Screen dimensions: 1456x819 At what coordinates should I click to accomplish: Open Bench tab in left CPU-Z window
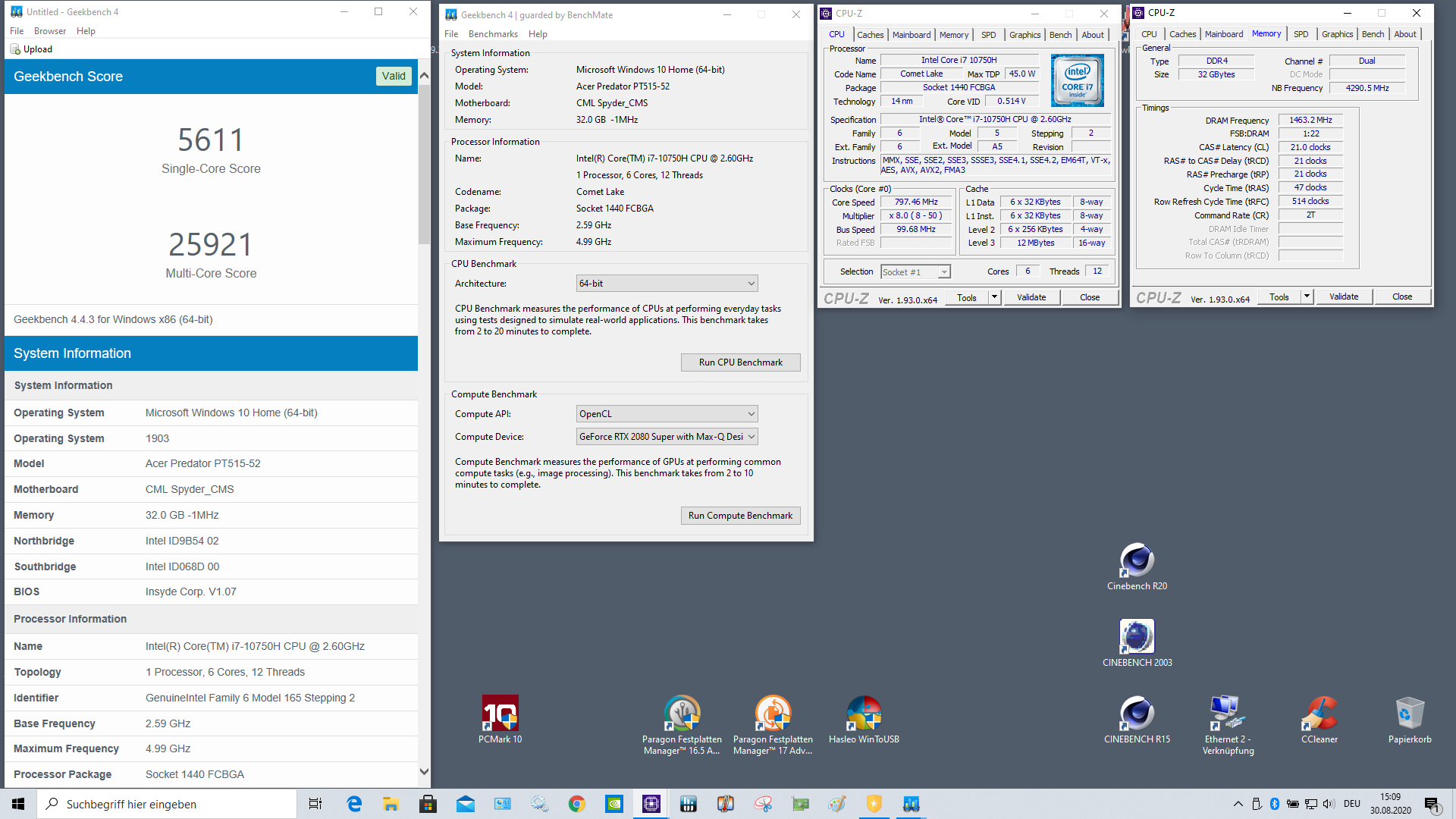(1060, 35)
